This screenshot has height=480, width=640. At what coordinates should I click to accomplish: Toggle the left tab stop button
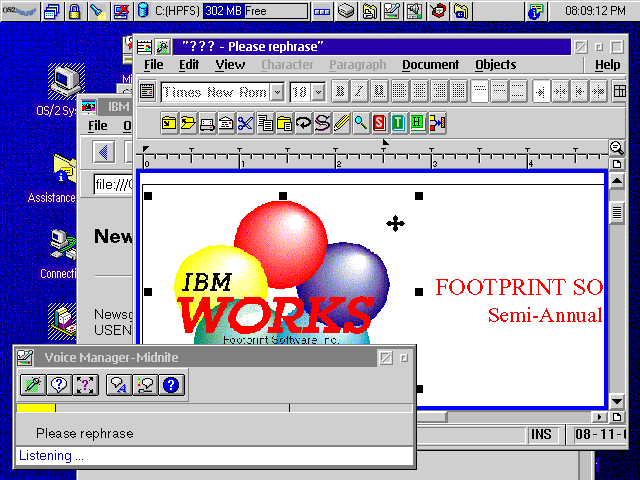tap(541, 91)
